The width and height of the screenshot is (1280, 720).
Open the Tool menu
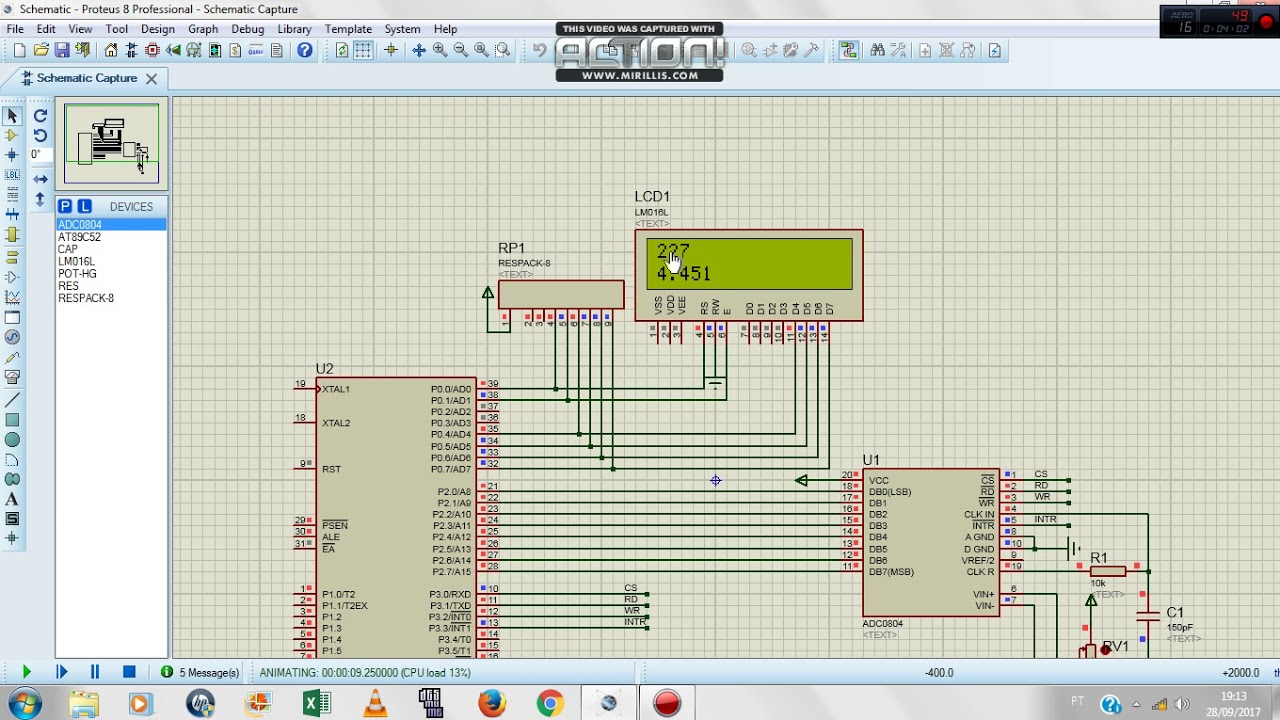point(117,29)
